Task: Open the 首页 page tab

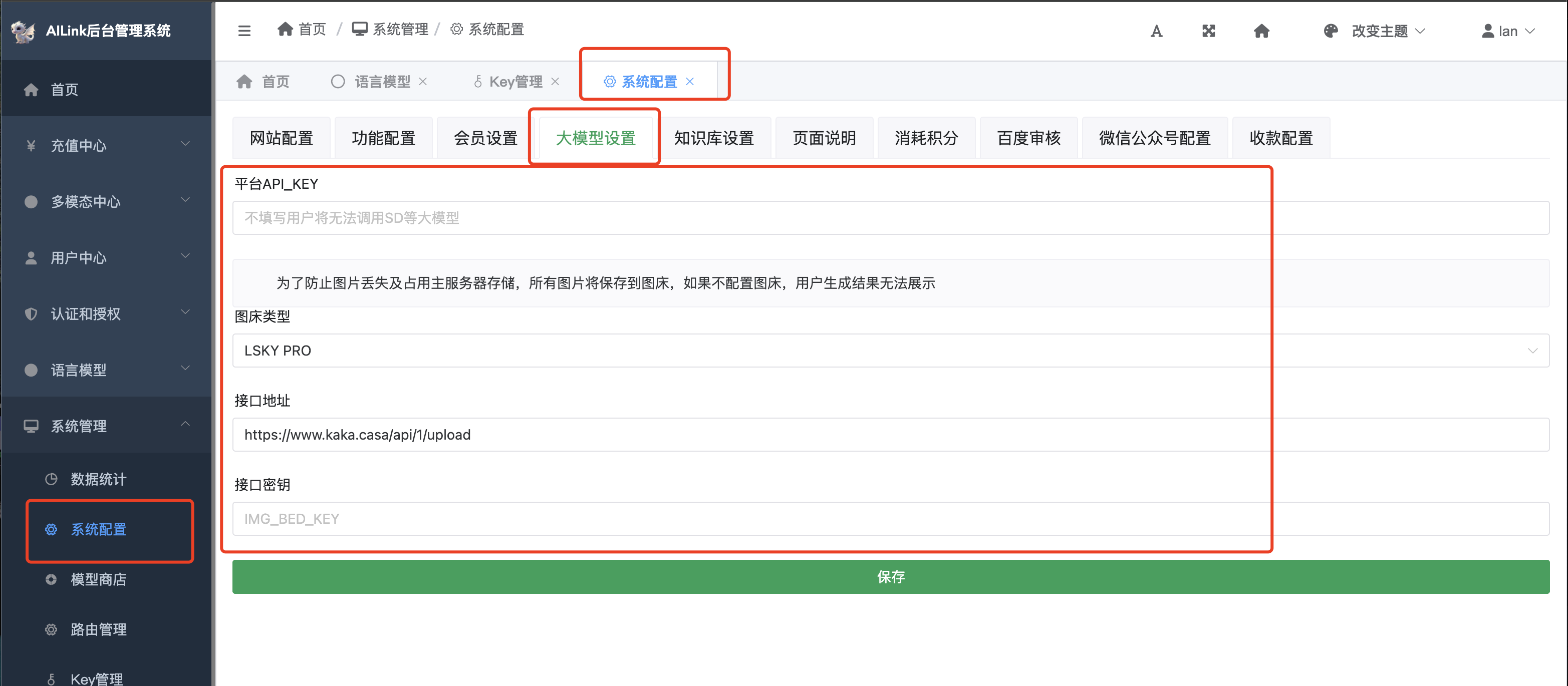Action: pos(263,82)
